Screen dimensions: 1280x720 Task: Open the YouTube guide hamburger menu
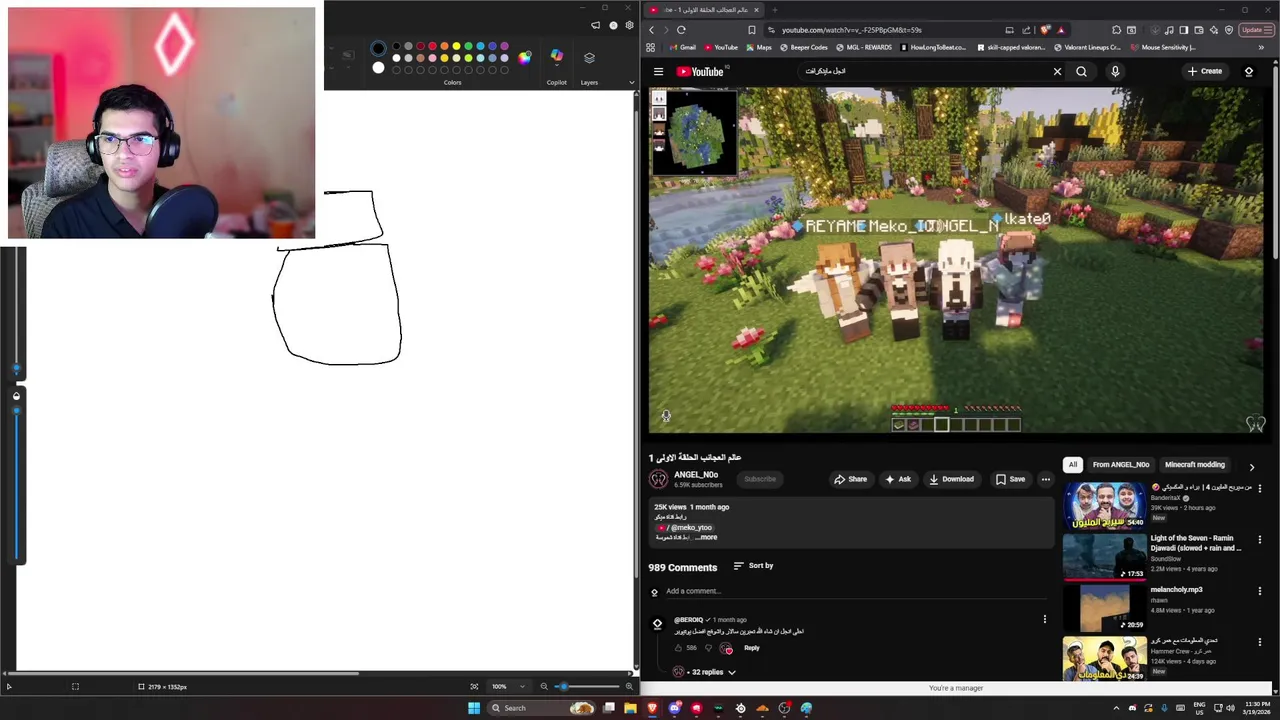tap(658, 71)
